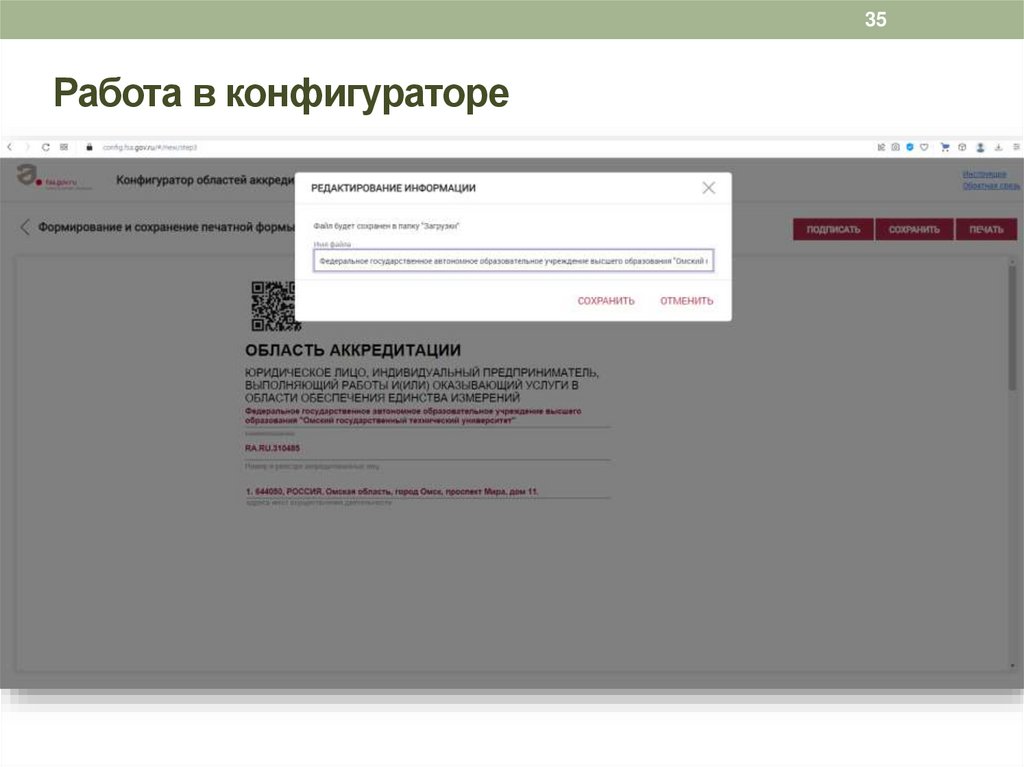Open the shopping cart toolbar icon
The image size is (1024, 767).
click(944, 146)
